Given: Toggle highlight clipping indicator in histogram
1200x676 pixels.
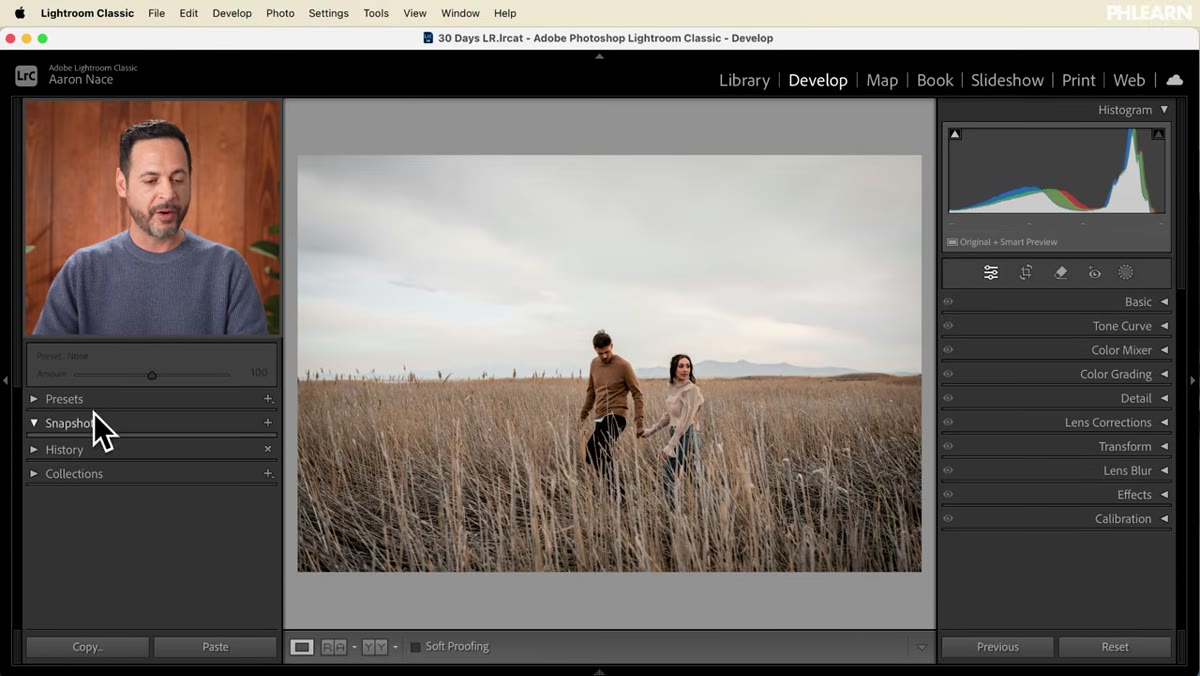Looking at the screenshot, I should (x=1158, y=134).
